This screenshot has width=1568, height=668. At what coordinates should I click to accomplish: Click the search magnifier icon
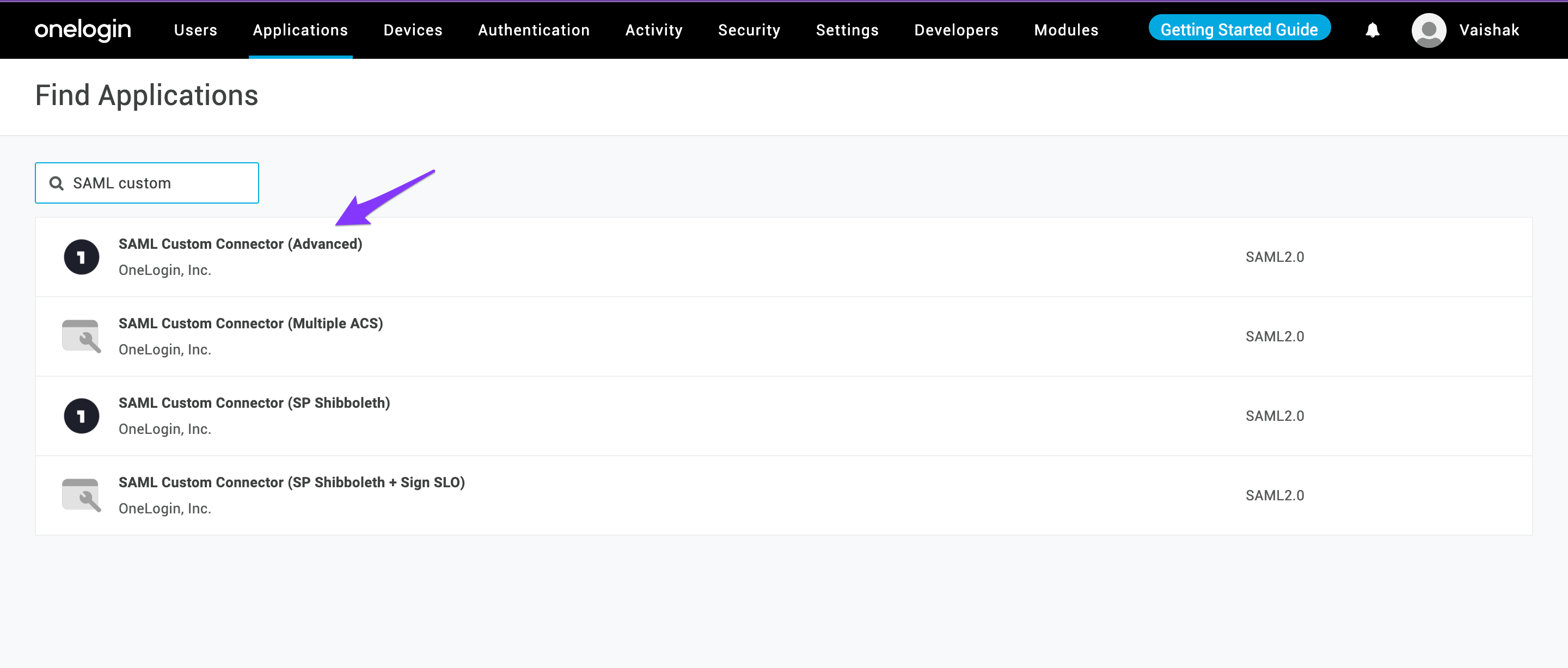point(57,183)
